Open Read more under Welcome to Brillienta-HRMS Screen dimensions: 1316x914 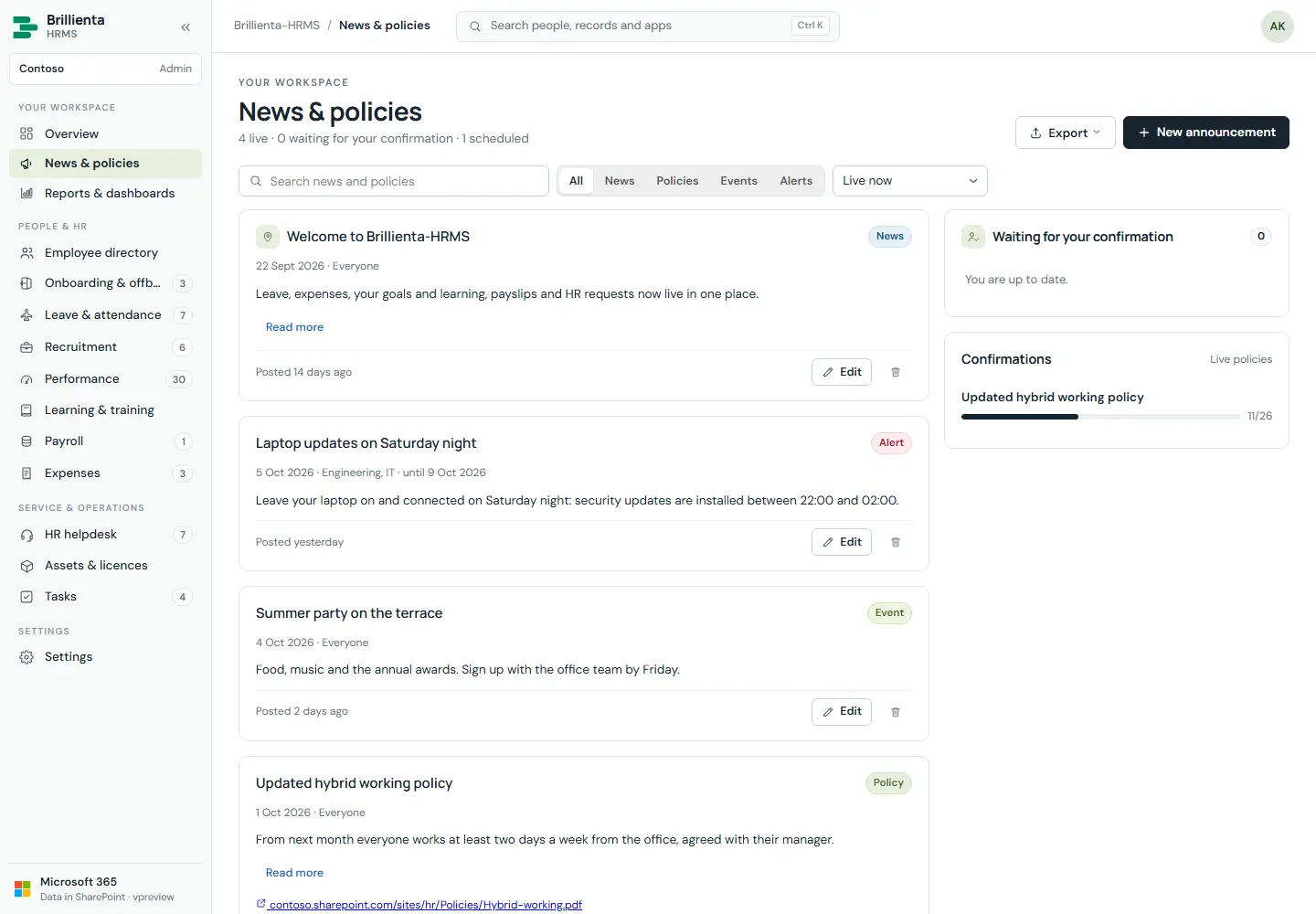(x=294, y=327)
